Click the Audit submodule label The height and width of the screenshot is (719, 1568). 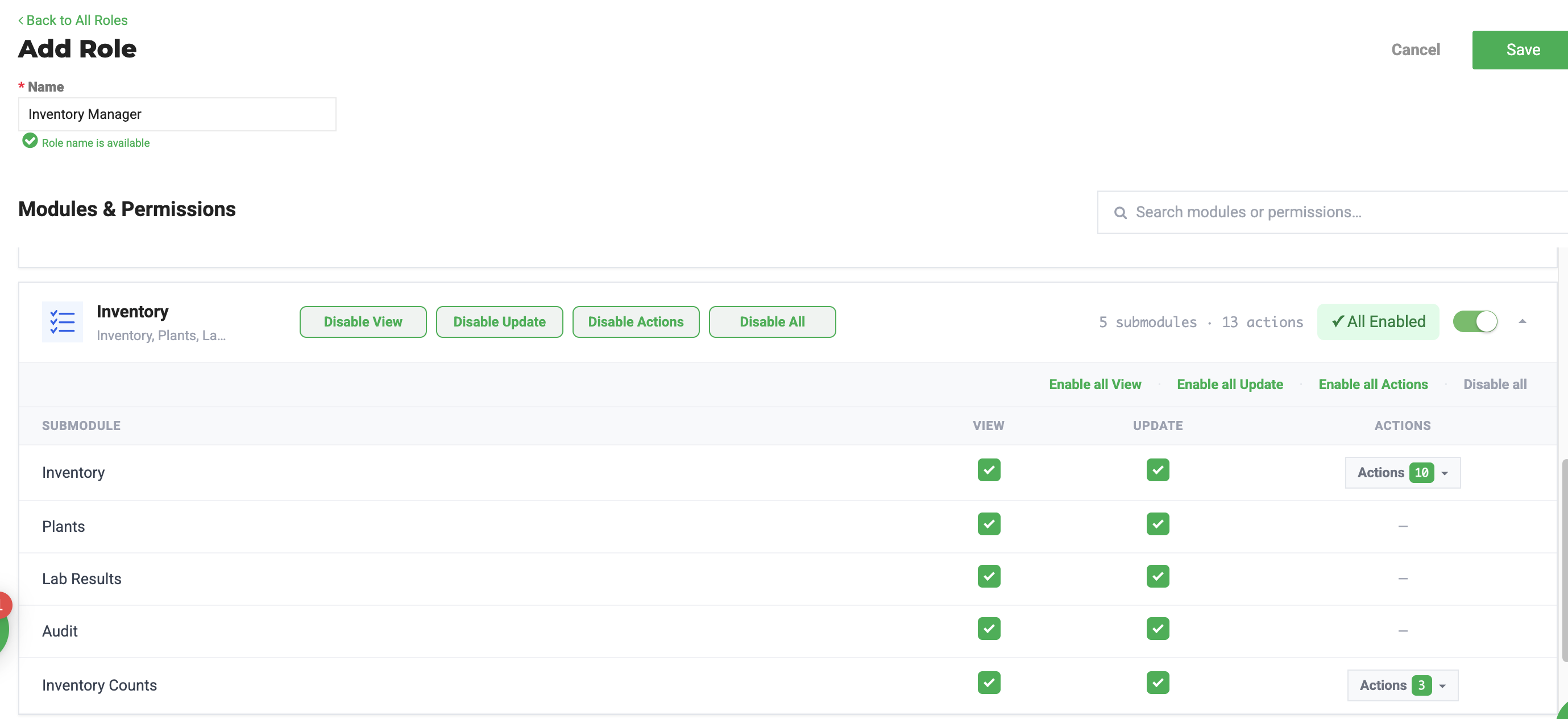tap(60, 631)
